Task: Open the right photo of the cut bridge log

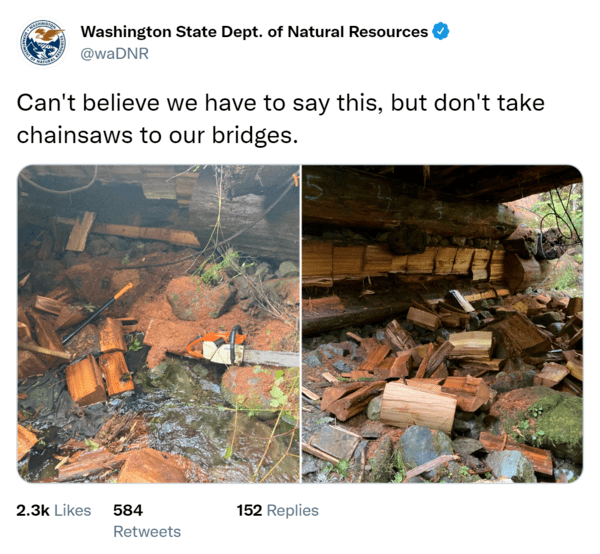Action: click(442, 324)
